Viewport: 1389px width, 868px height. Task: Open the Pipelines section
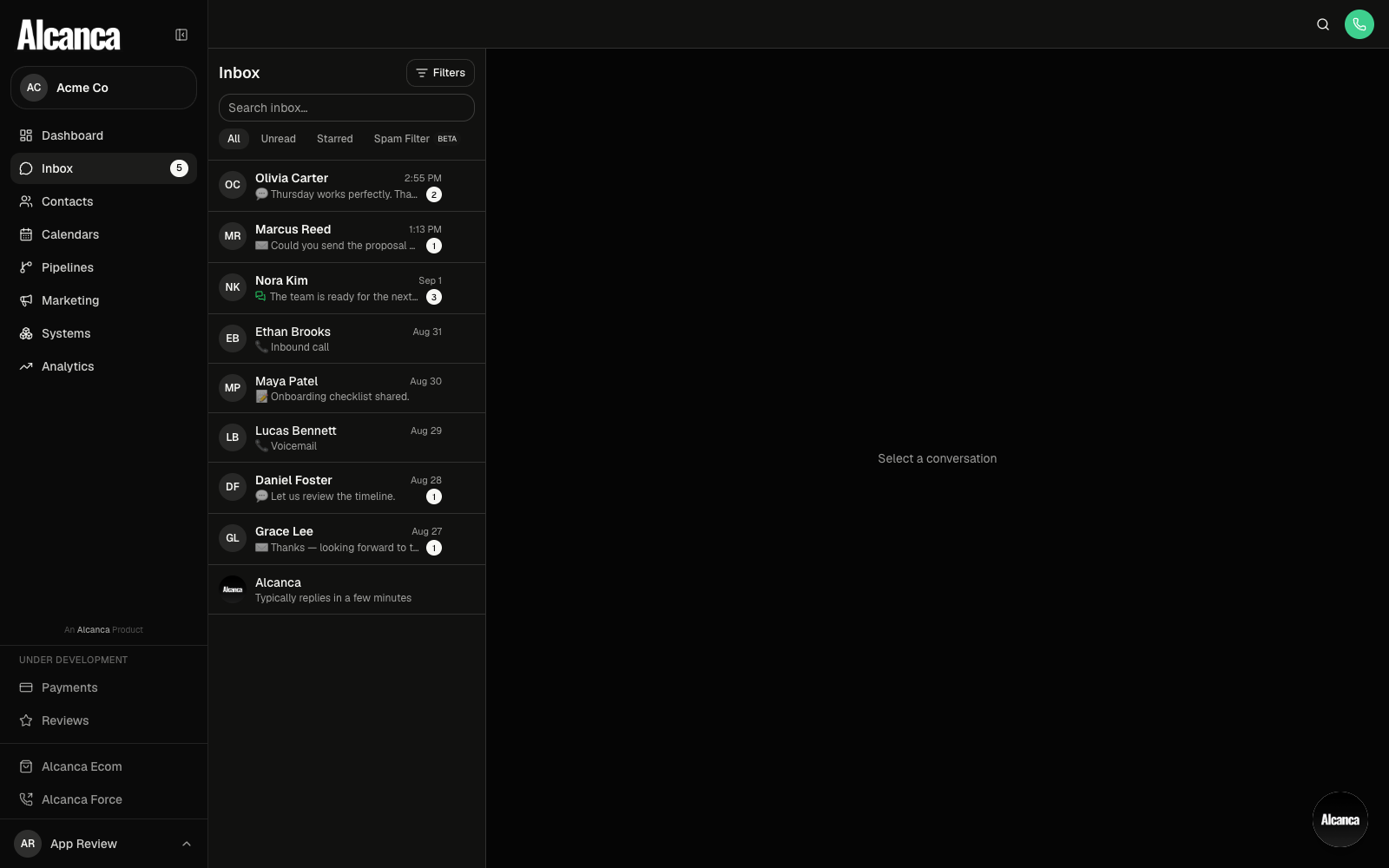click(103, 267)
